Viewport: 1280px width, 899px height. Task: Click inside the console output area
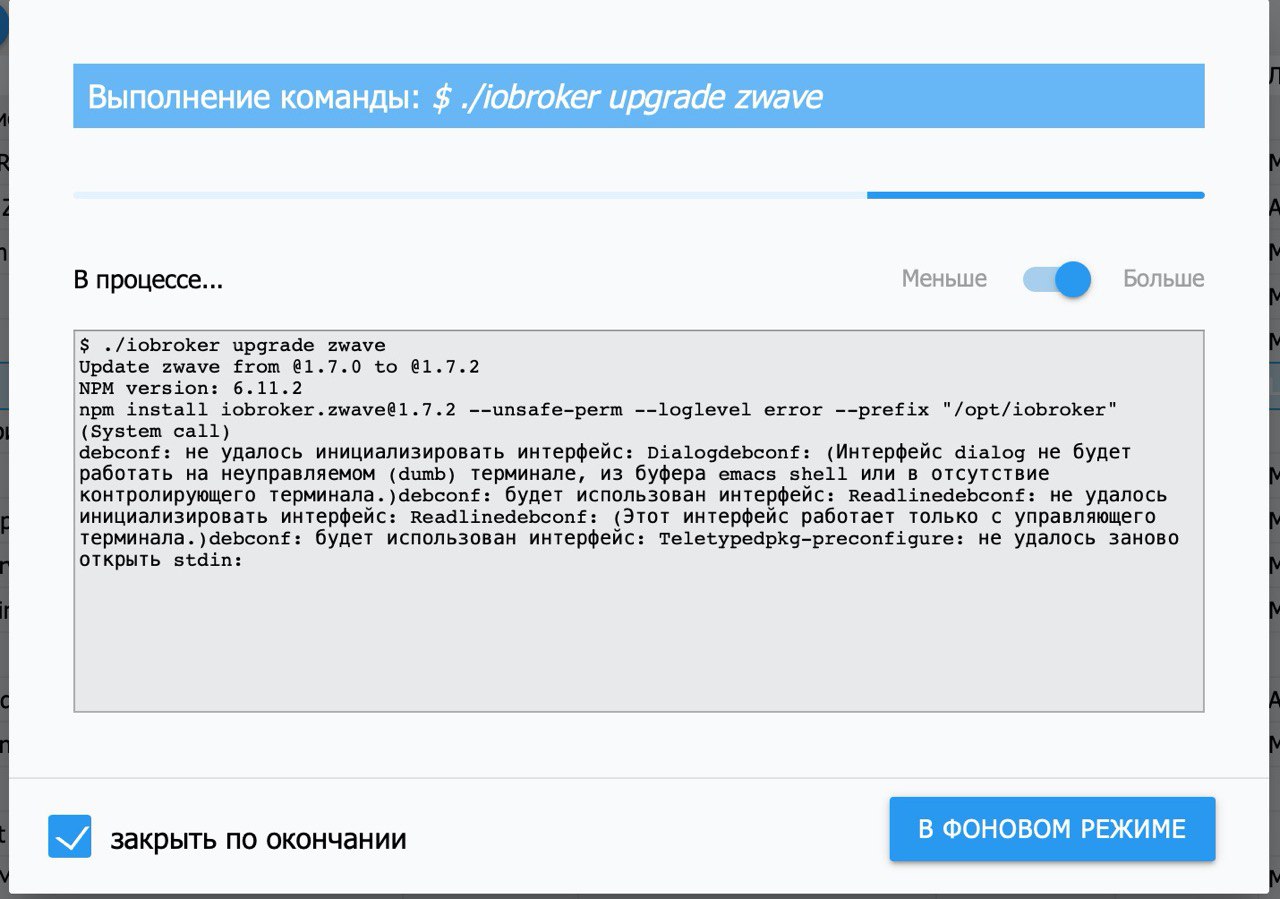638,521
